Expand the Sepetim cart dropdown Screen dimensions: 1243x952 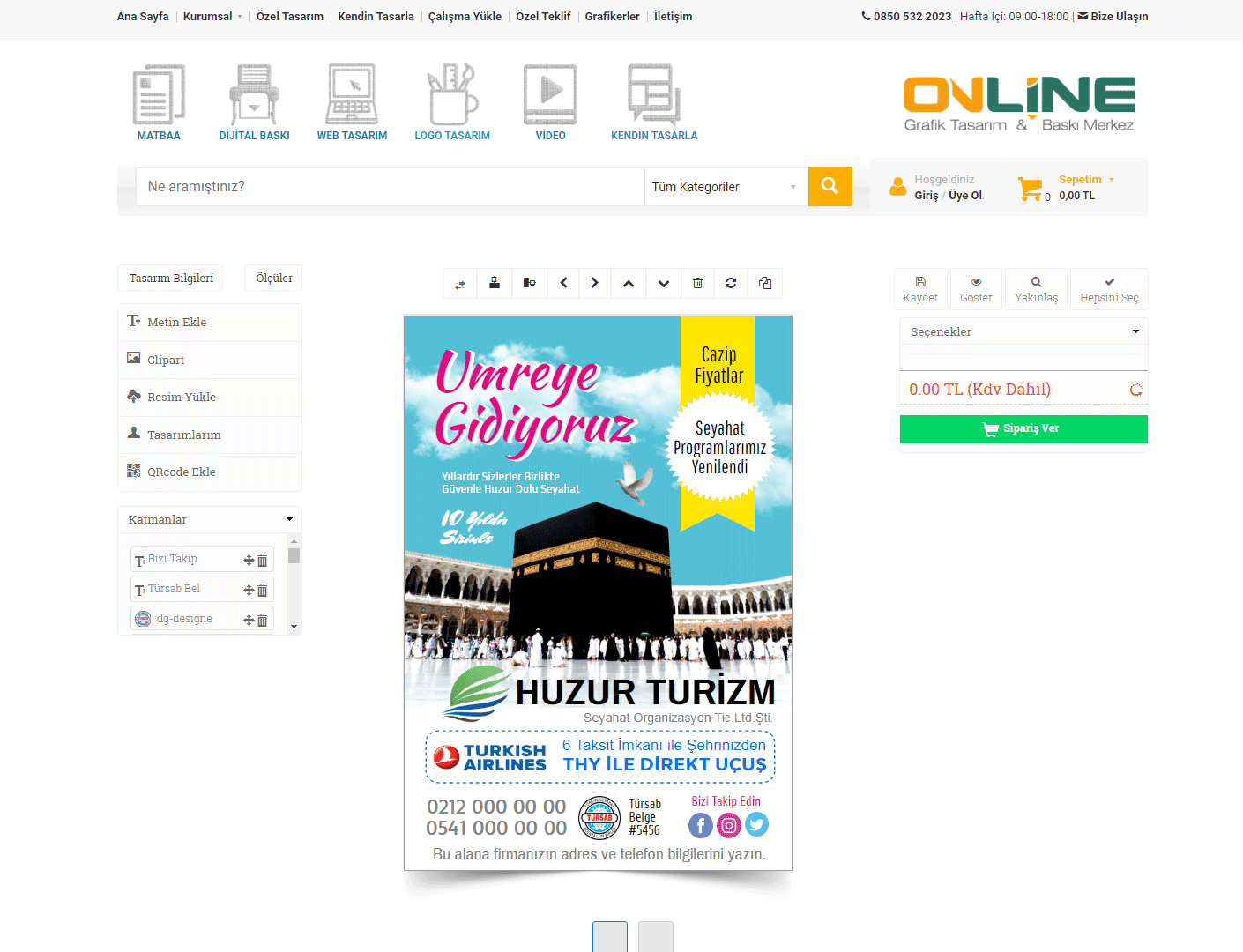[x=1086, y=179]
